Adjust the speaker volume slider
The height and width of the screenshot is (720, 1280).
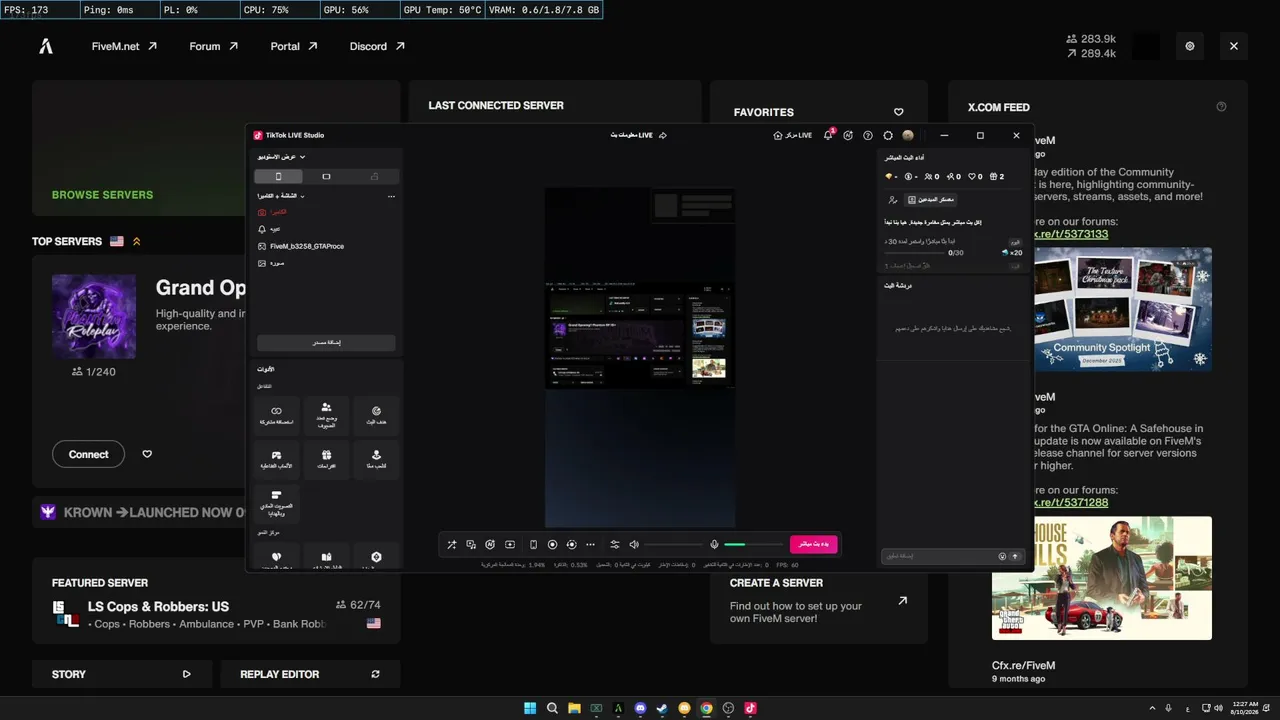click(x=672, y=545)
